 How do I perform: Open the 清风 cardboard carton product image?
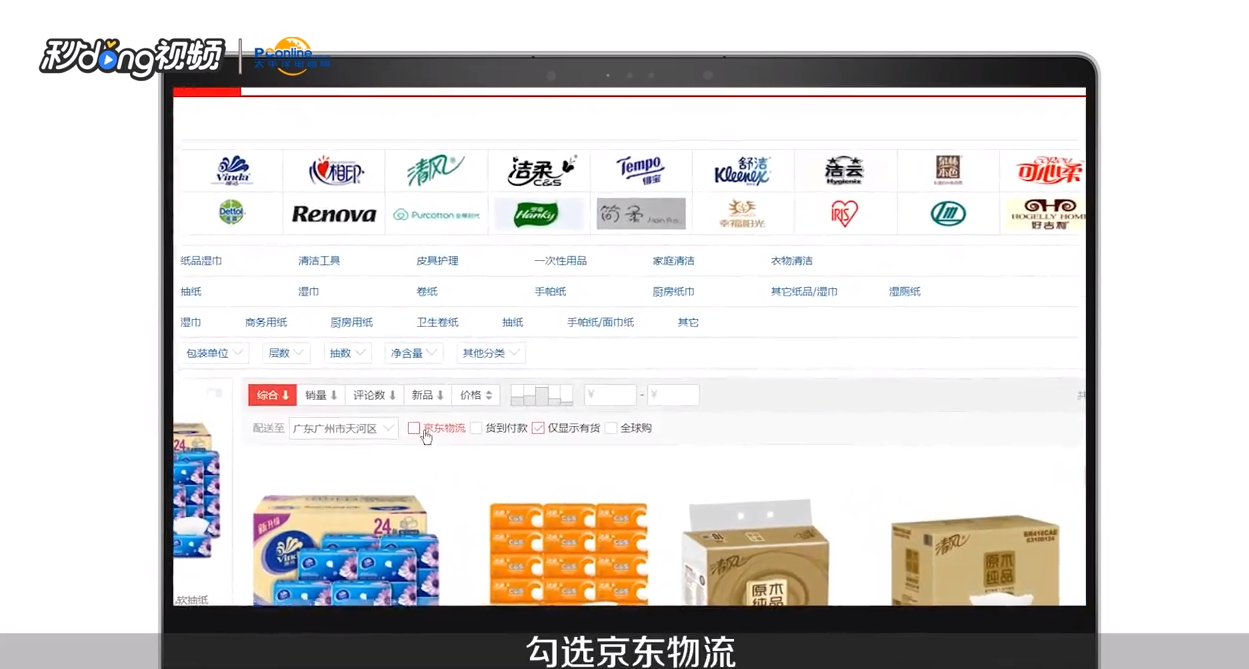click(x=974, y=560)
